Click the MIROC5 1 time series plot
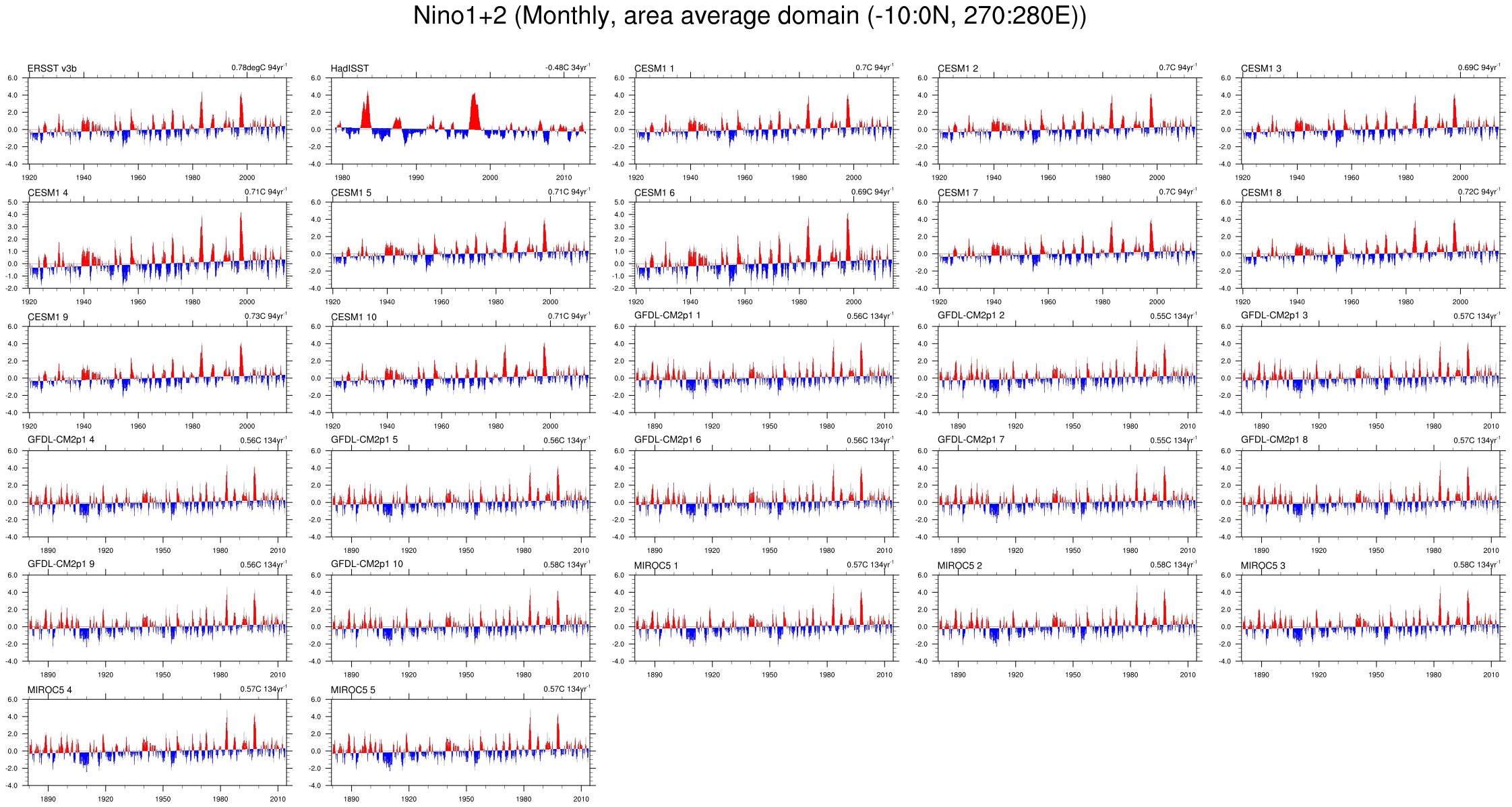1512x807 pixels. 765,618
